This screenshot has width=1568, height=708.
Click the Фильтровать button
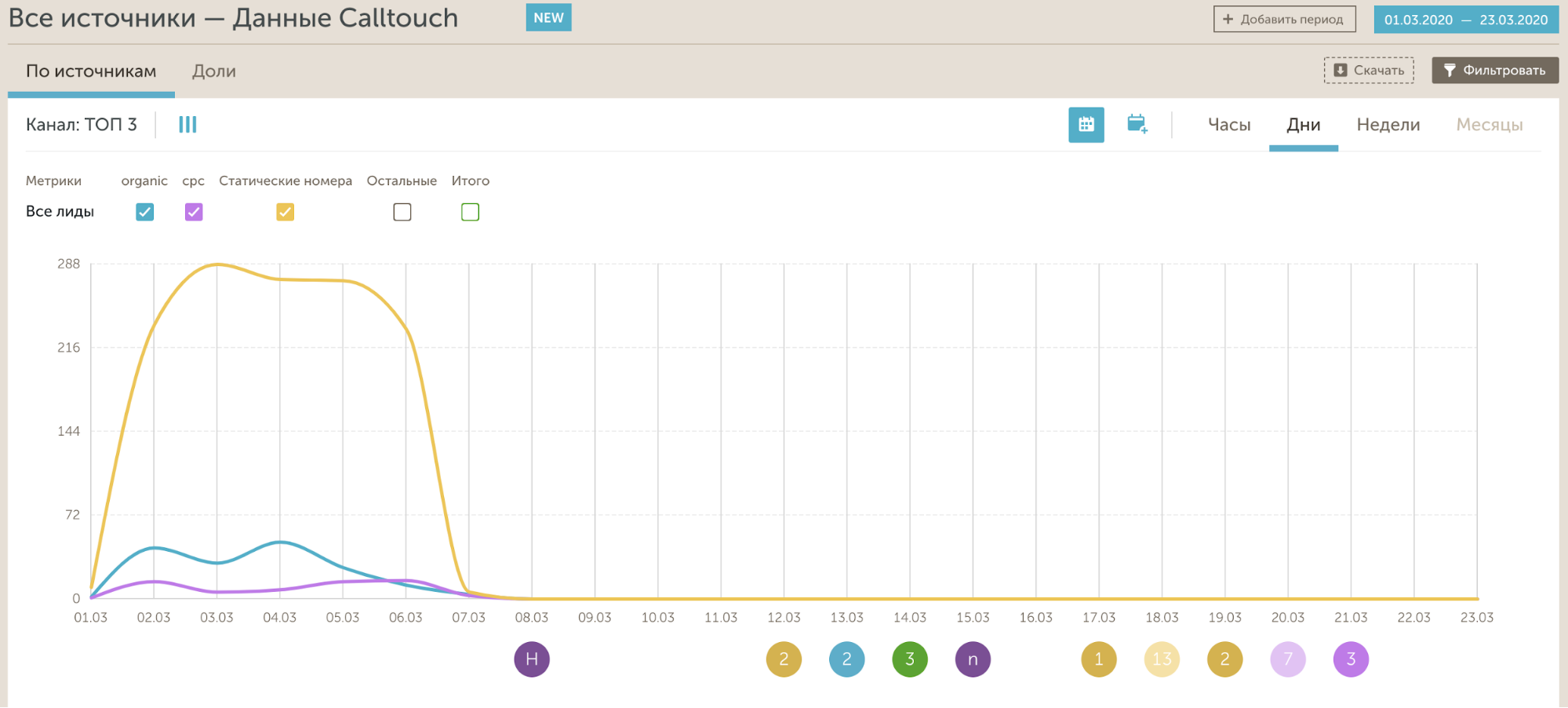point(1495,71)
